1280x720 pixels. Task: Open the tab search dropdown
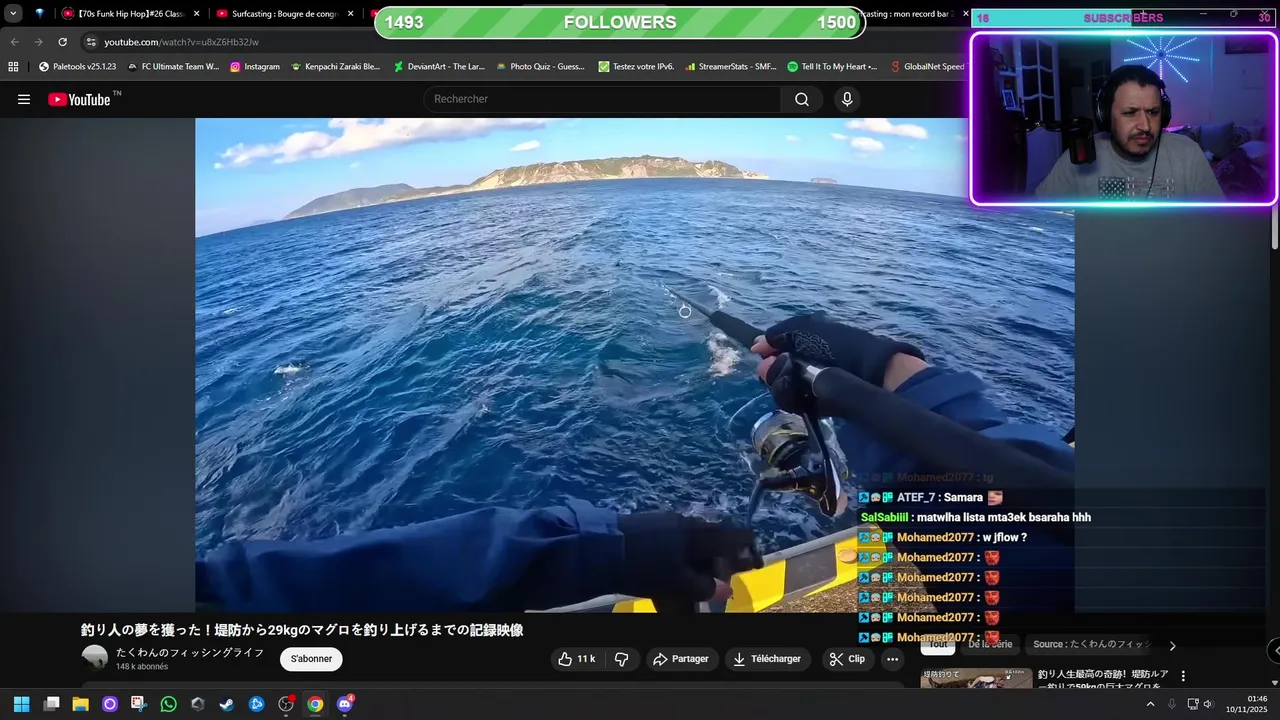click(13, 14)
